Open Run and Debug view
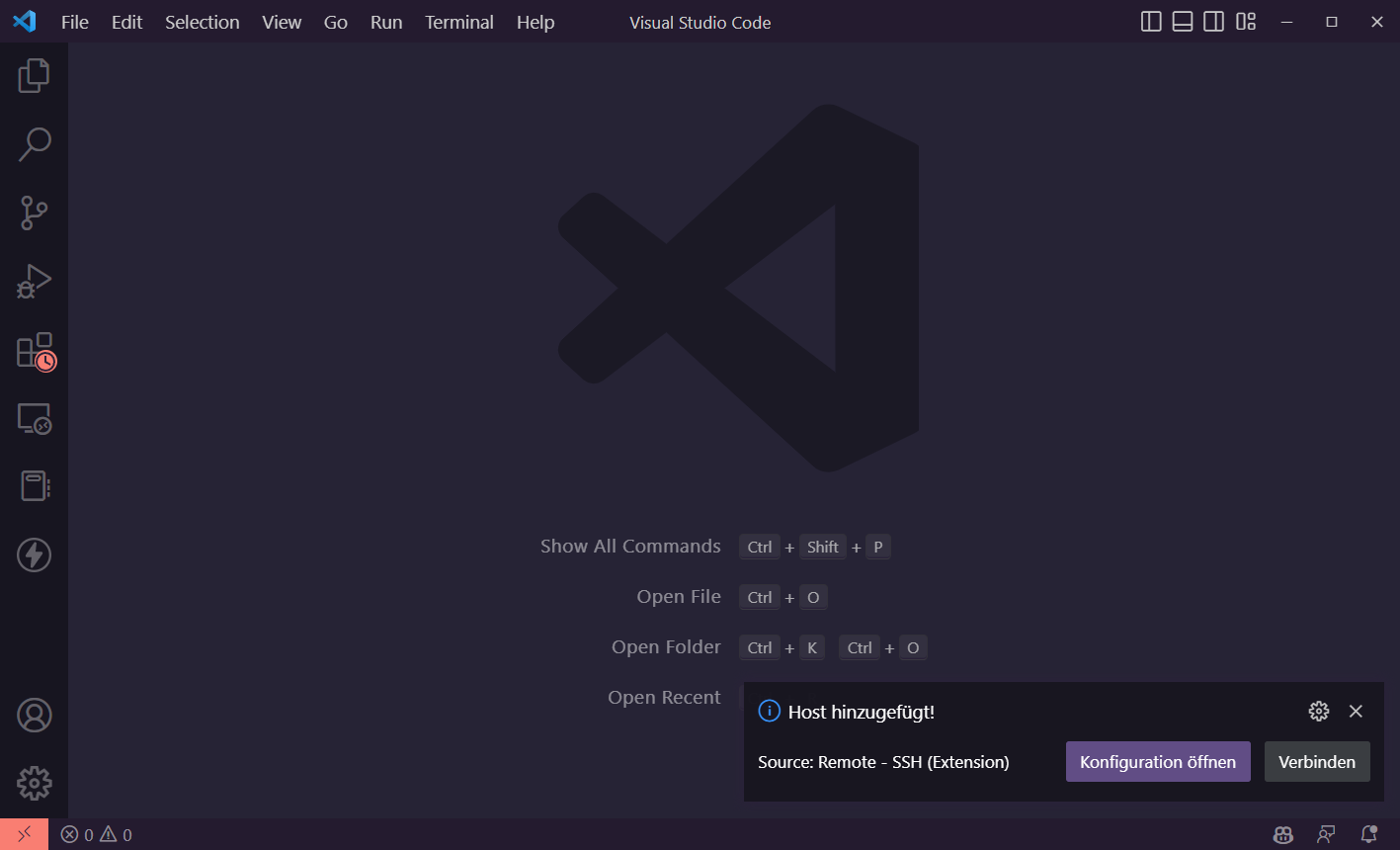 pos(34,282)
